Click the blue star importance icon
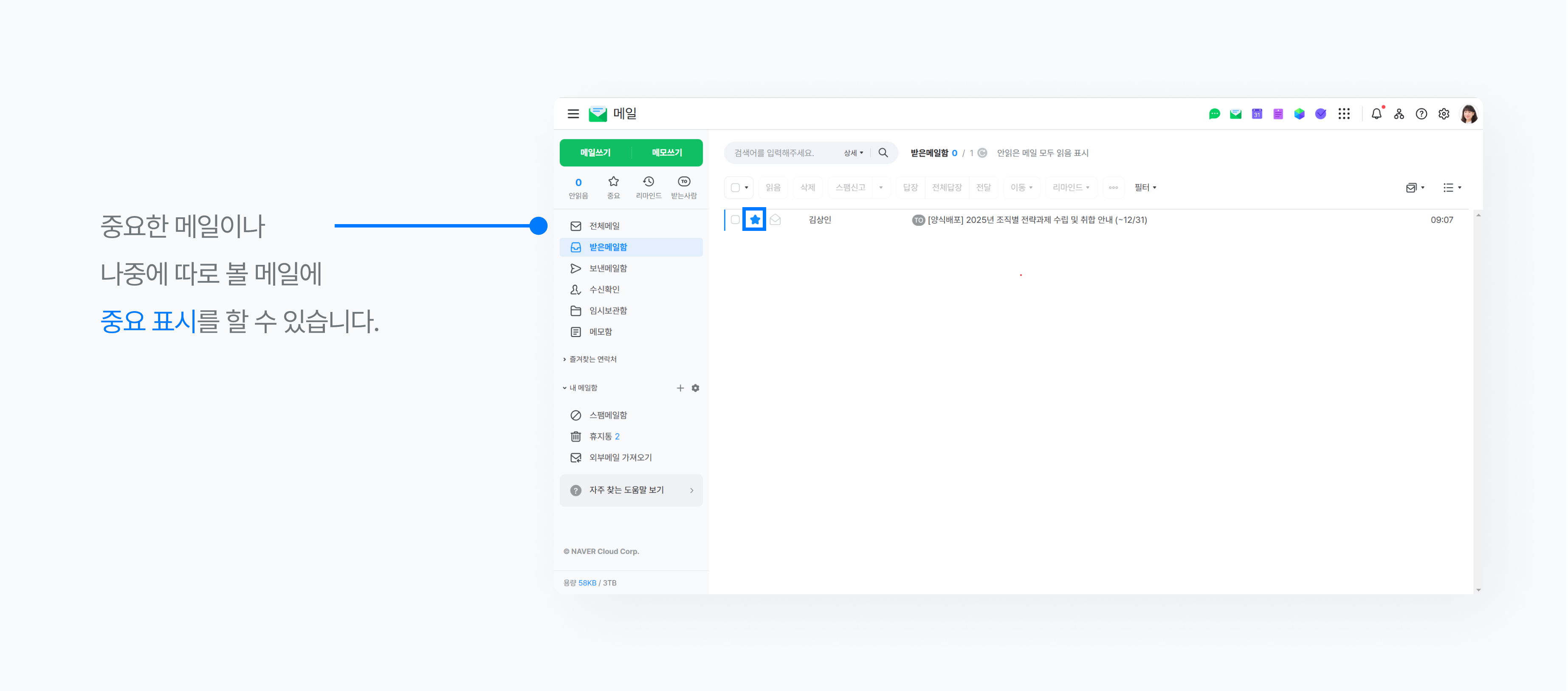The height and width of the screenshot is (691, 1568). pos(755,219)
